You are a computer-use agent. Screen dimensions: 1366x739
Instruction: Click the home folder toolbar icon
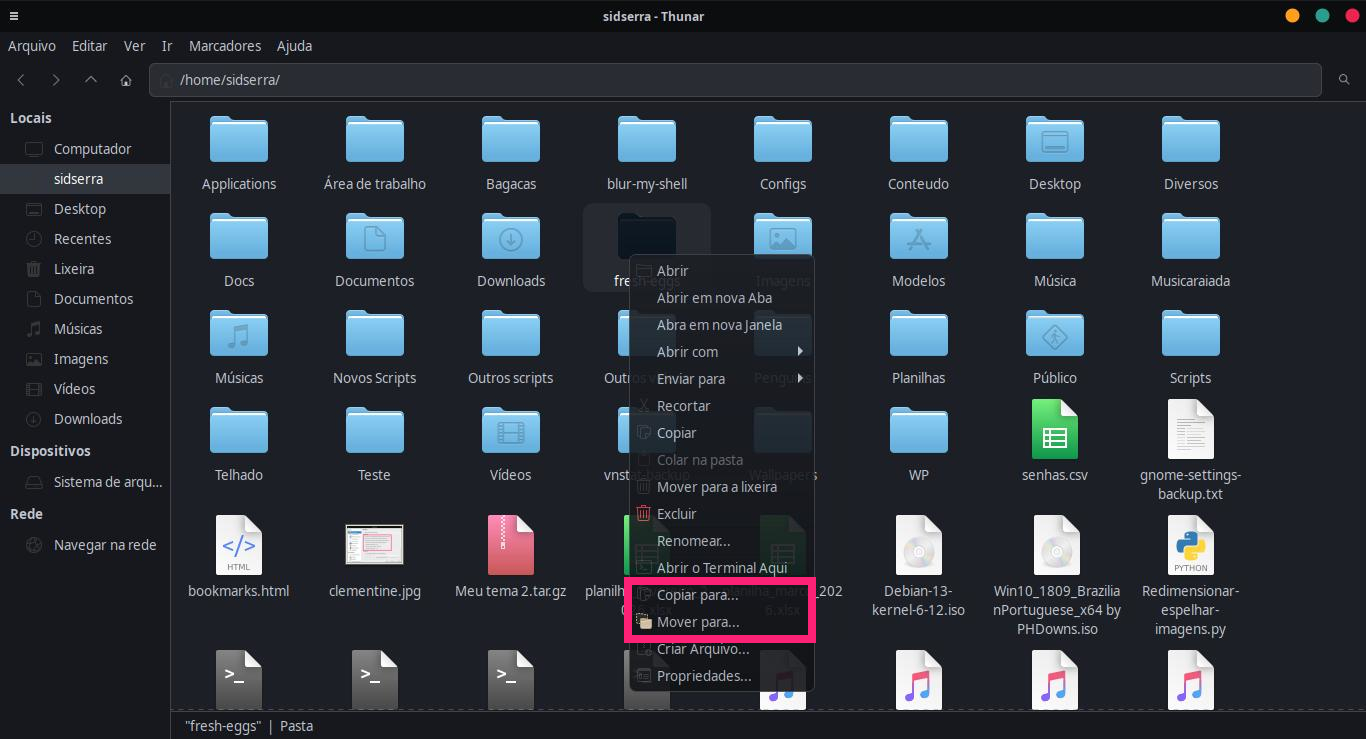[x=126, y=80]
